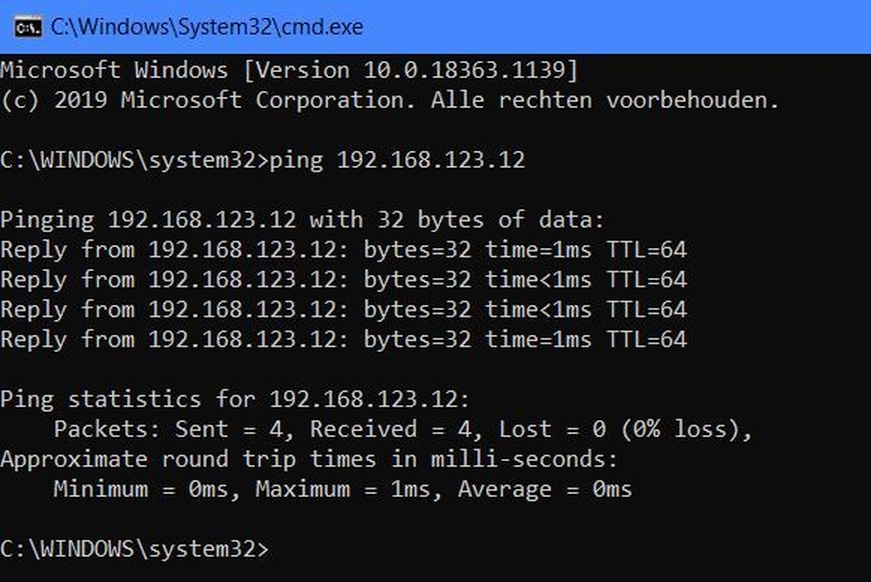The width and height of the screenshot is (871, 582).
Task: Click the "Alle rechten voorbehouden" text
Action: (x=604, y=101)
